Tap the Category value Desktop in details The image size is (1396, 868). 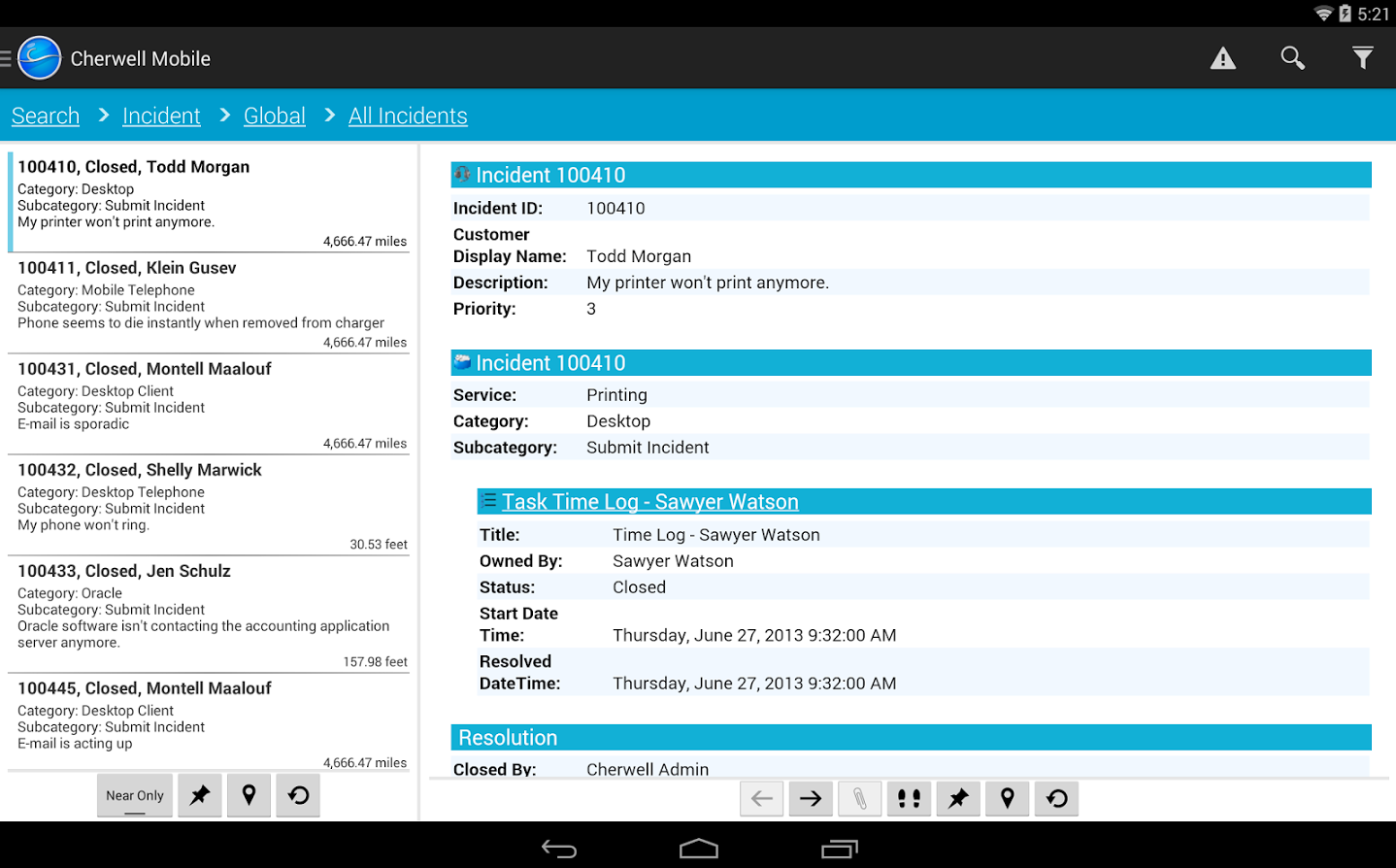618,421
